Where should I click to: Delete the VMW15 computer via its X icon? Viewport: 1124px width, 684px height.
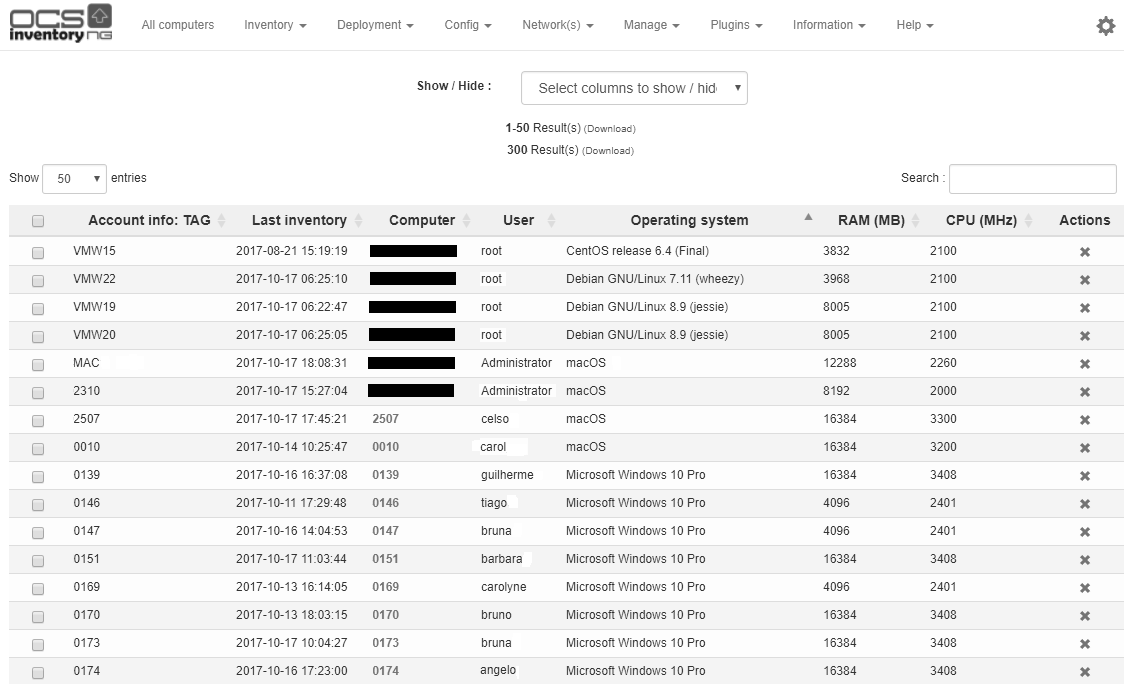[x=1084, y=252]
